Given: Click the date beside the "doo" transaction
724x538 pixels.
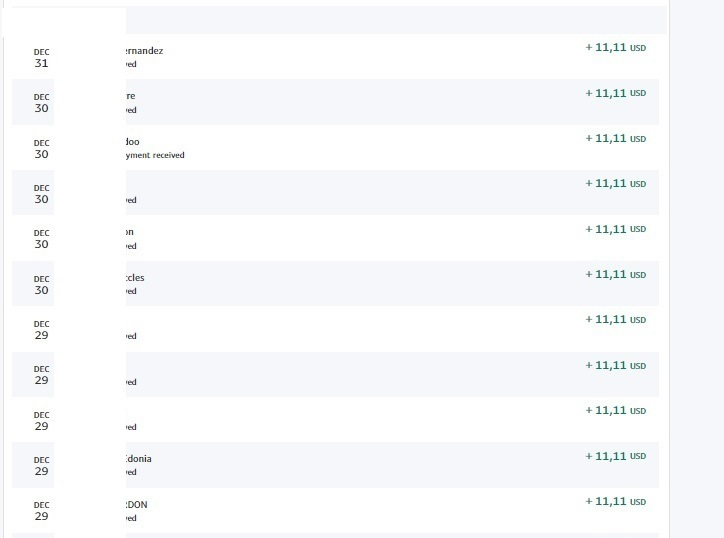Looking at the screenshot, I should pos(41,149).
